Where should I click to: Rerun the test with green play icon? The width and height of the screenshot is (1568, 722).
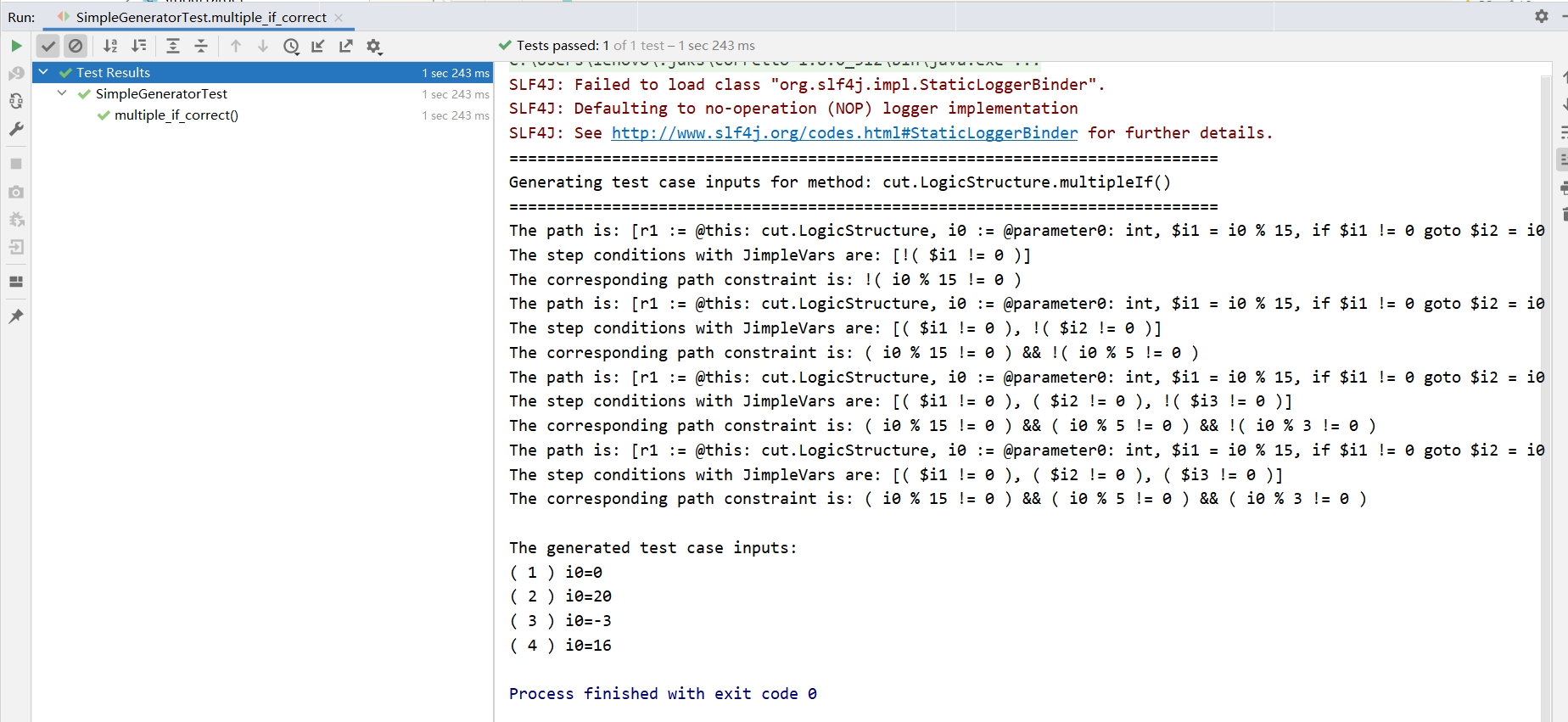click(16, 46)
